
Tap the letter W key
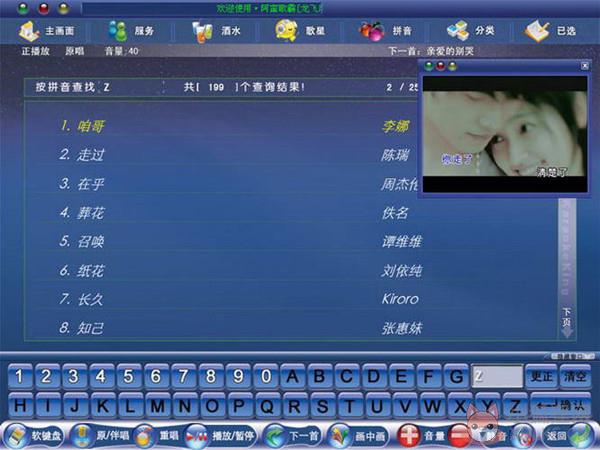click(x=432, y=406)
